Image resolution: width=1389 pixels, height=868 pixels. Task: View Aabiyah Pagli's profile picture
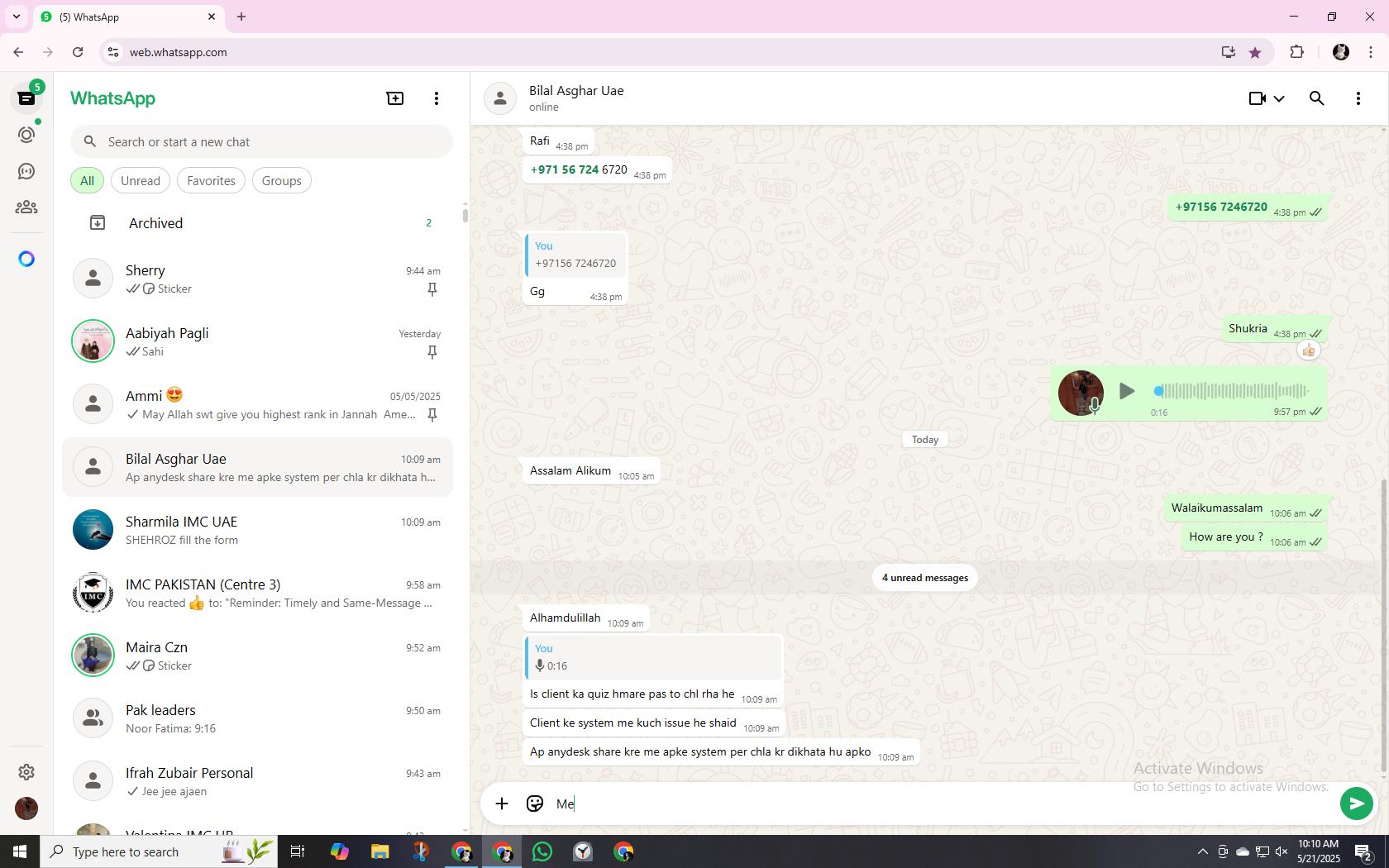pyautogui.click(x=93, y=341)
